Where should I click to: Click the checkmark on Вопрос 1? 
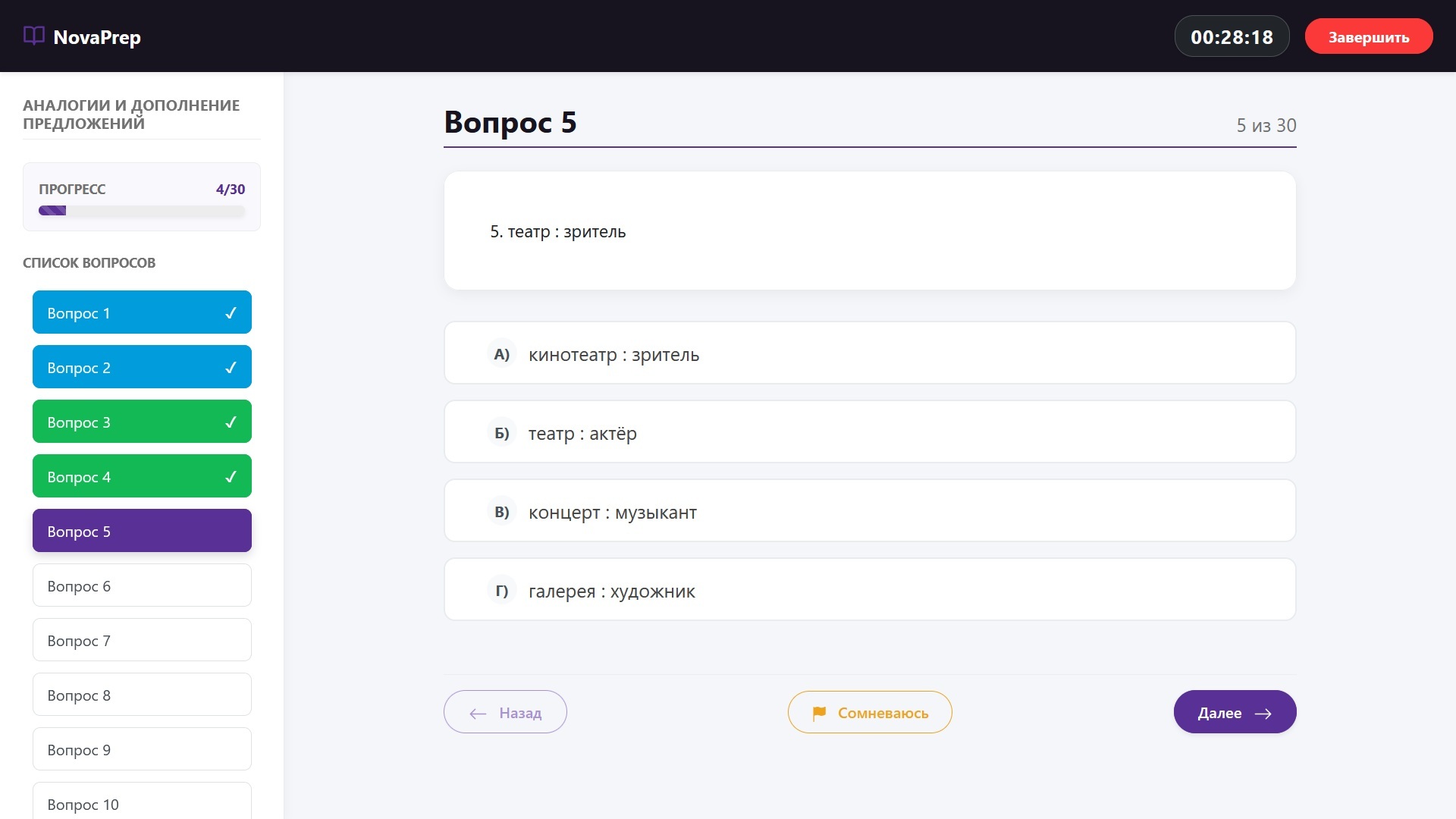pyautogui.click(x=231, y=312)
